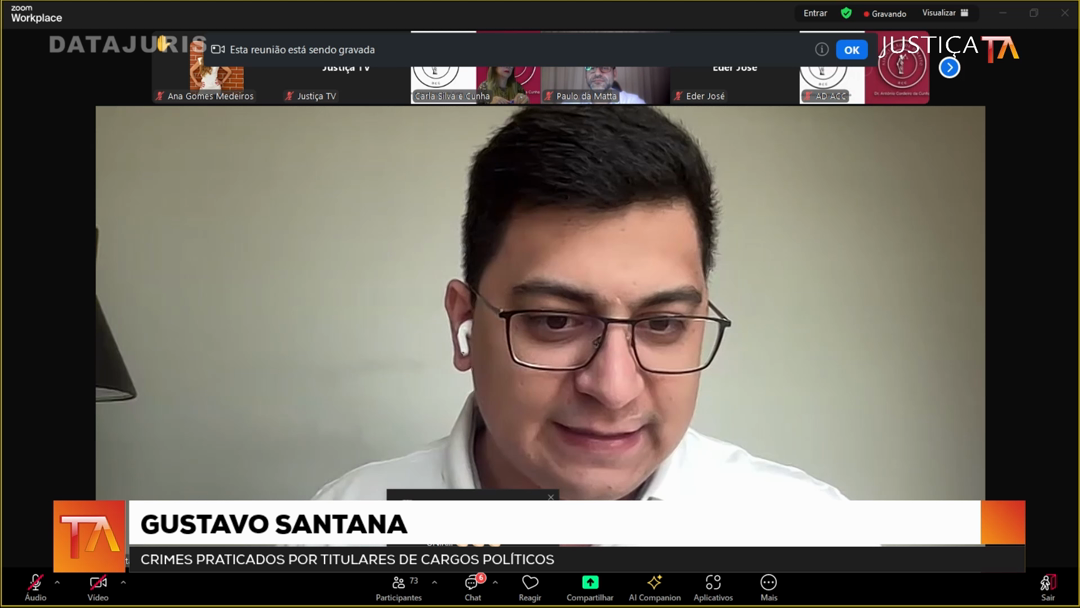Image resolution: width=1080 pixels, height=608 pixels.
Task: Open the Chat panel
Action: [x=473, y=584]
